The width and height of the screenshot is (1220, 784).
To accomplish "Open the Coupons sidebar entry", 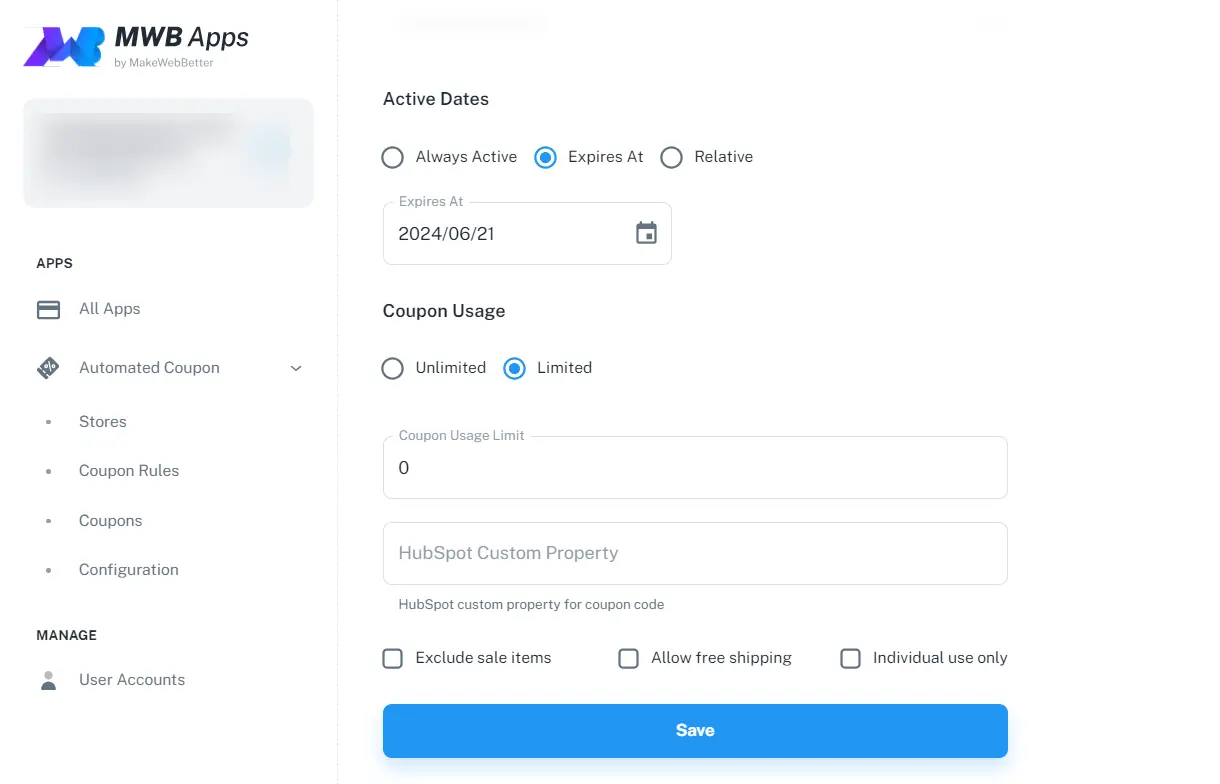I will 111,521.
